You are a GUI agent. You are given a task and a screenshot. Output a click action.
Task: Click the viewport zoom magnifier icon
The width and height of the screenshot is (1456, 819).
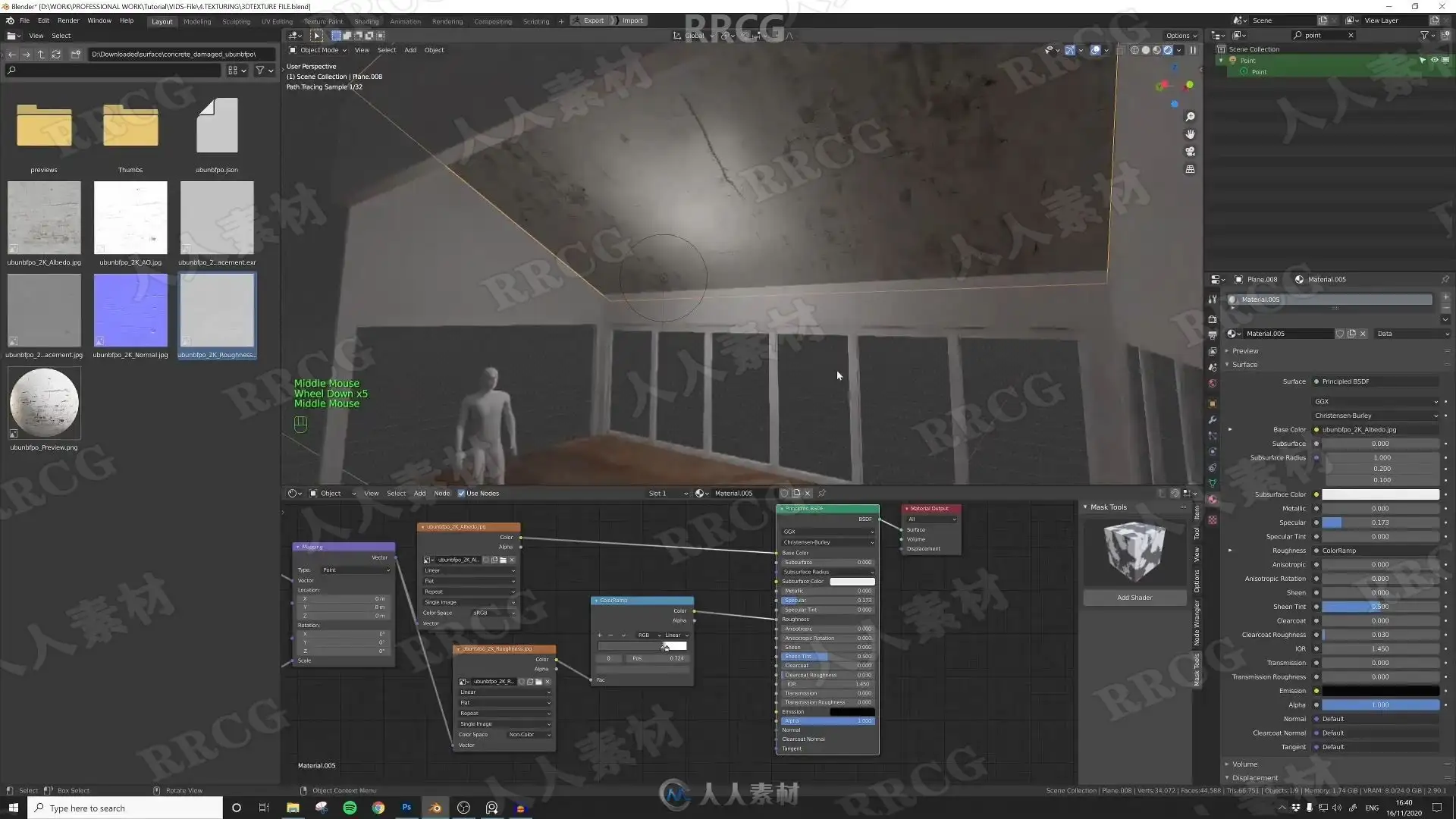click(x=1190, y=117)
